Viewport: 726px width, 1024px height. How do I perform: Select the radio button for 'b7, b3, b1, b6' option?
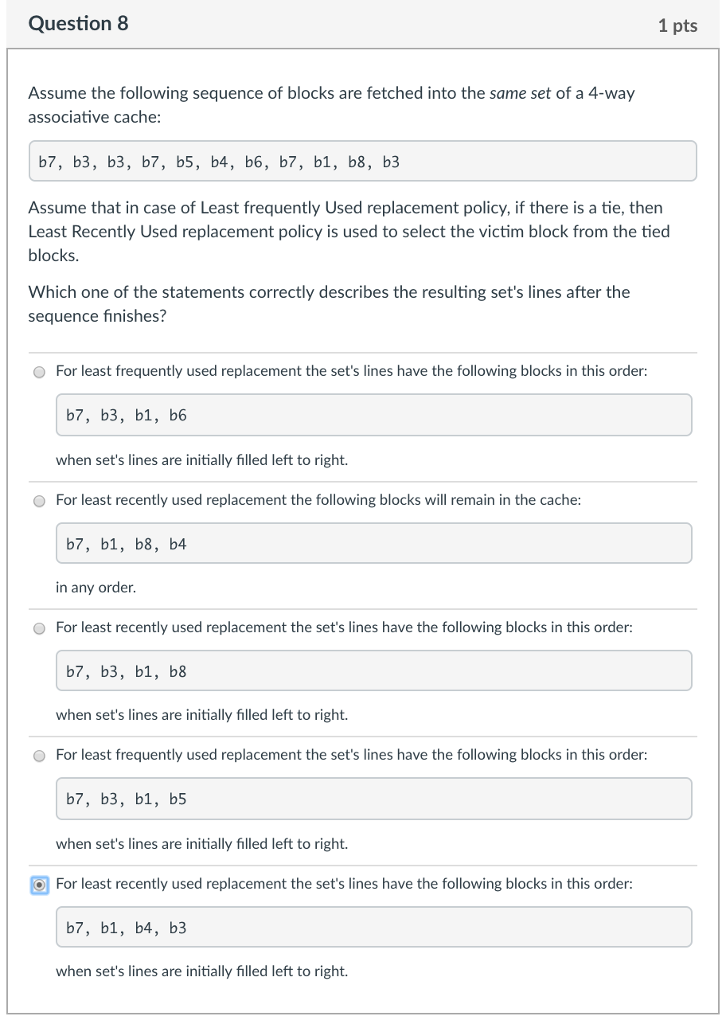click(x=39, y=371)
